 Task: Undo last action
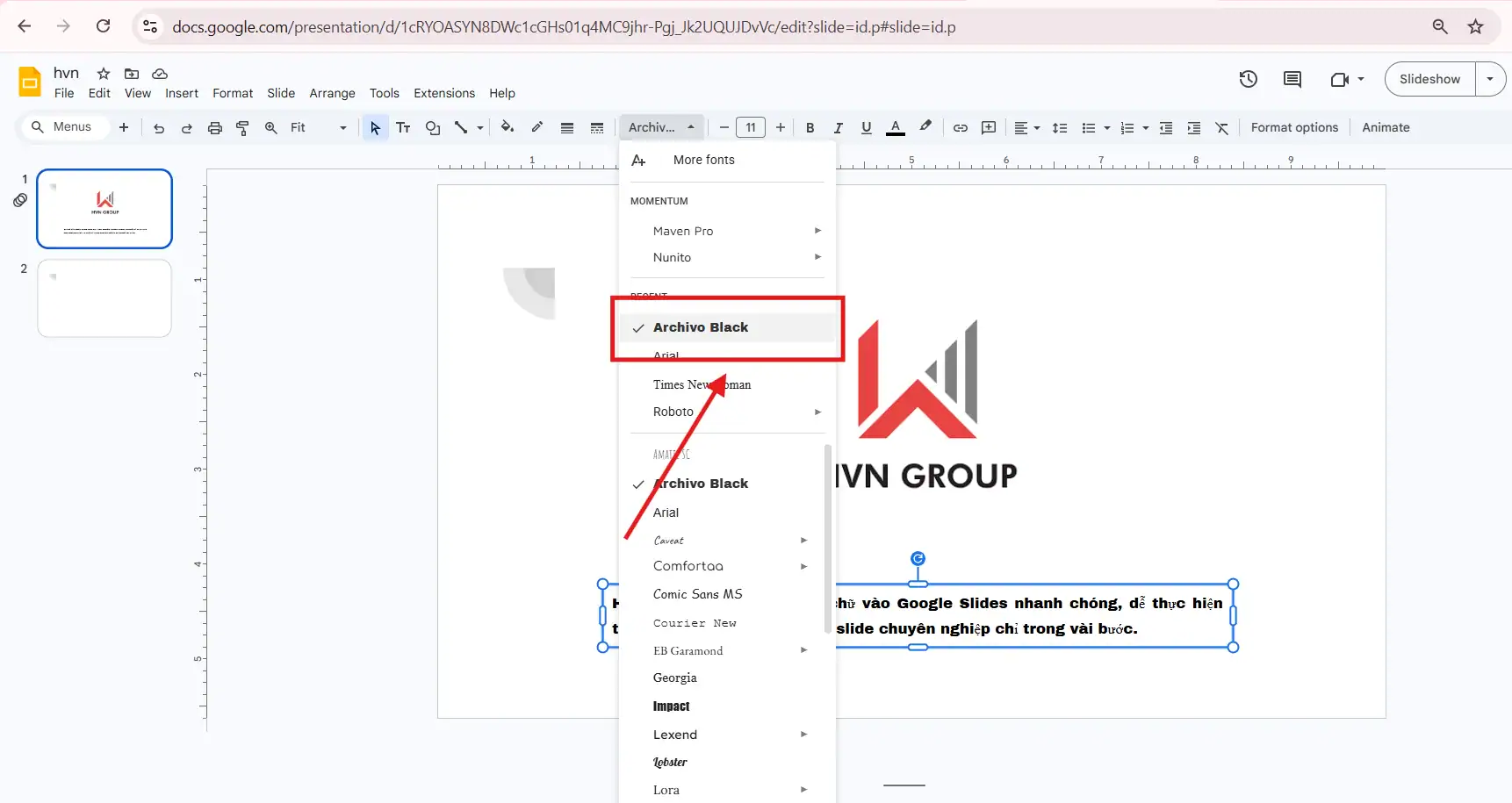(x=159, y=128)
